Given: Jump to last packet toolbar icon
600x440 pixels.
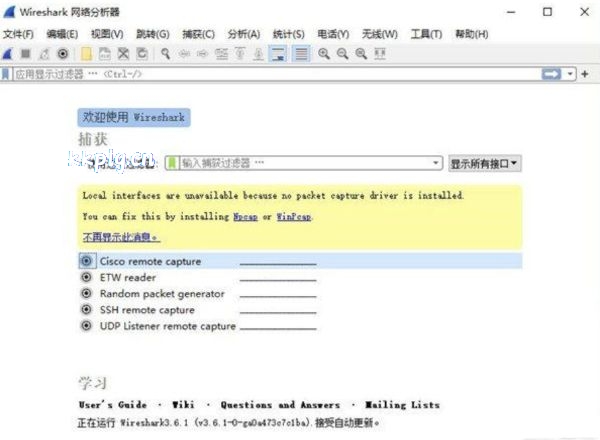Looking at the screenshot, I should [x=259, y=54].
